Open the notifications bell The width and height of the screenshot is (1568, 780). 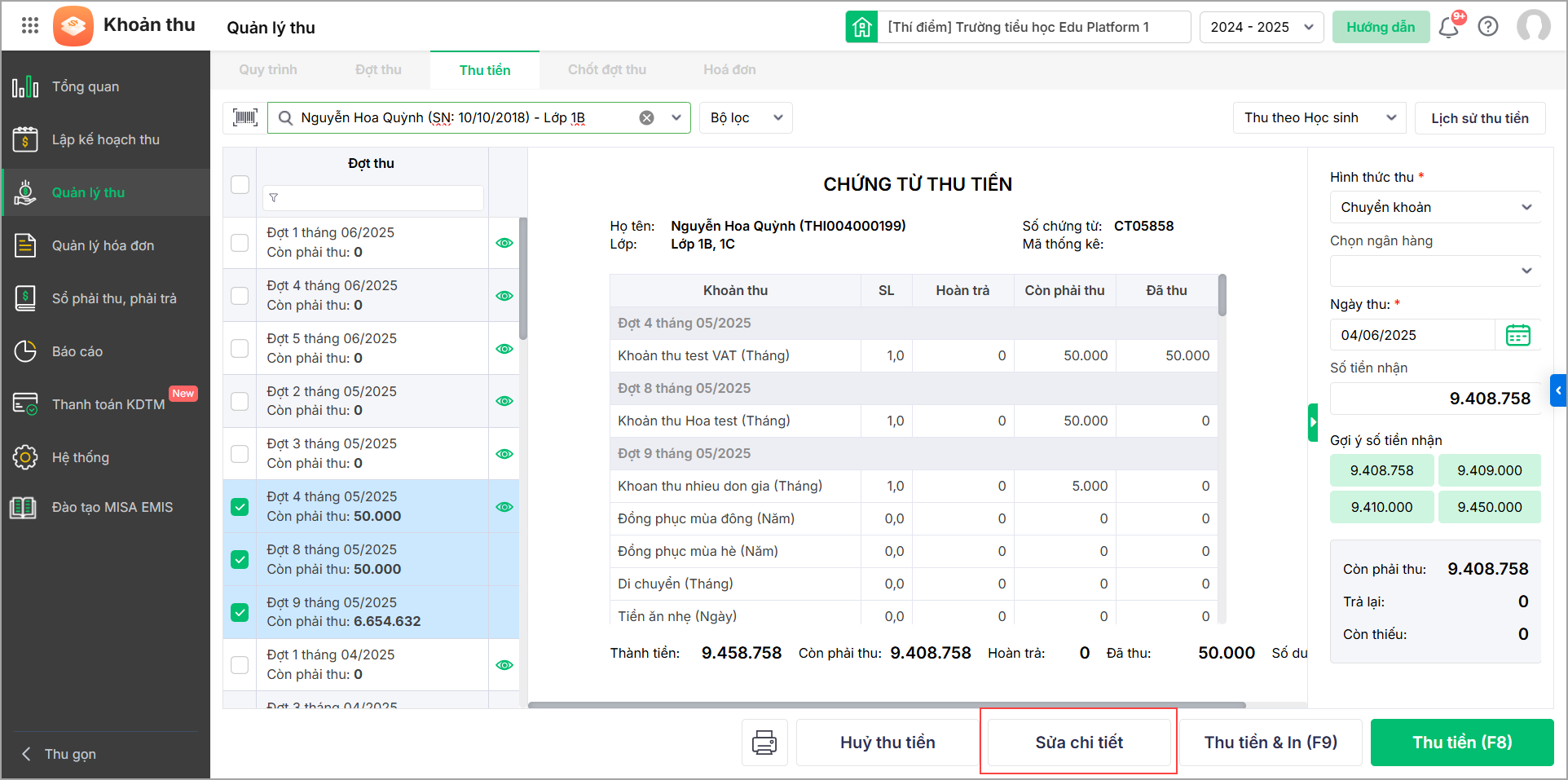click(x=1448, y=27)
